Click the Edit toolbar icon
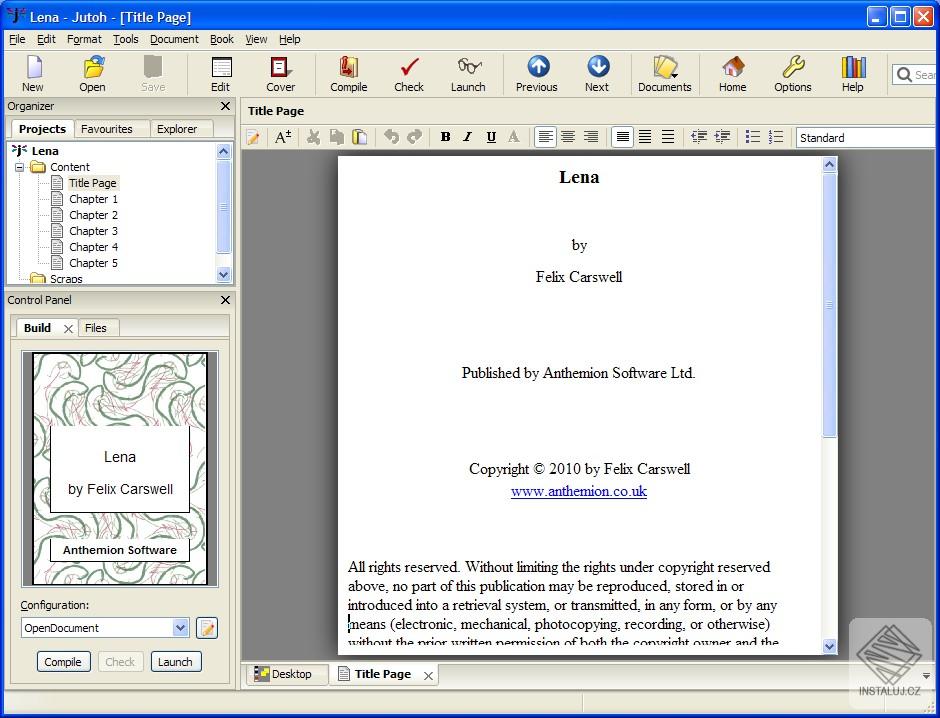Screen dimensions: 940x718 click(221, 74)
